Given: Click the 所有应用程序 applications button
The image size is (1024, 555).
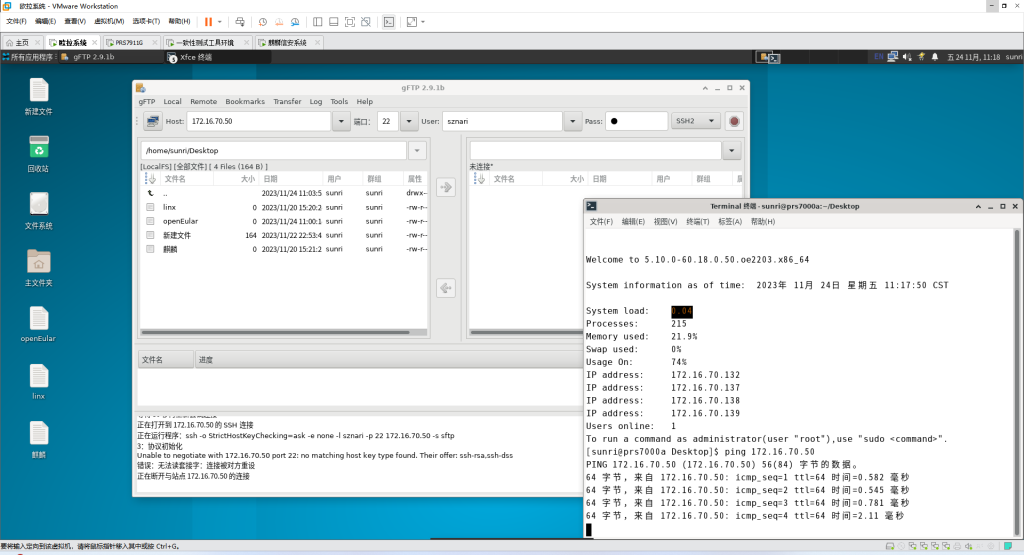Looking at the screenshot, I should [30, 57].
